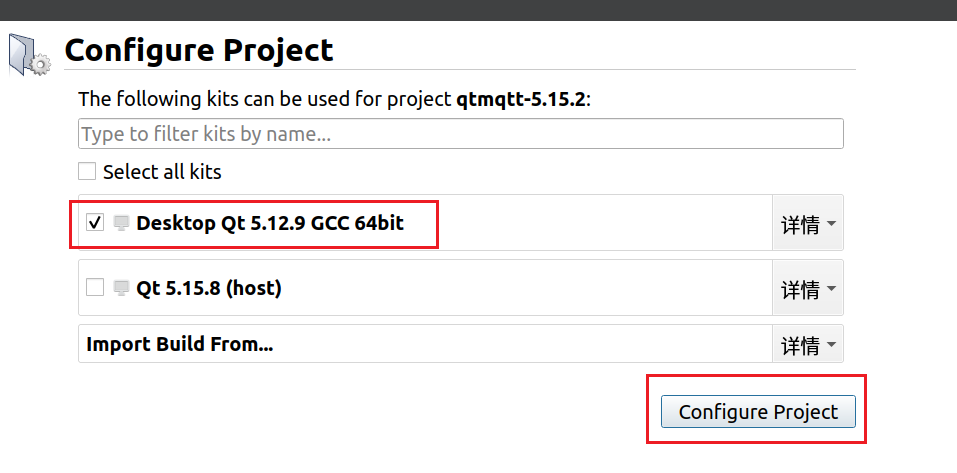Uncheck Desktop Qt 5.12.9 GCC 64bit kit

(x=95, y=223)
